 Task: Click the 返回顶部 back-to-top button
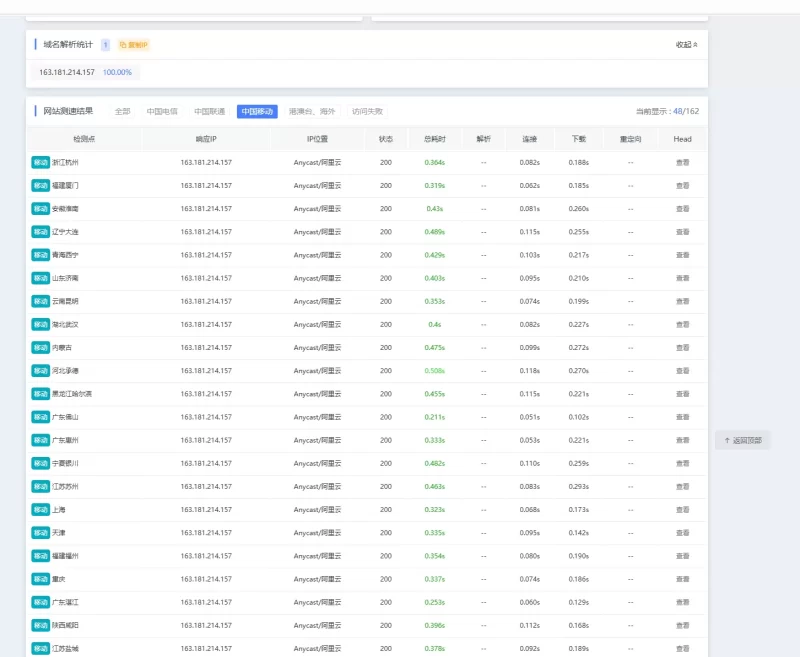point(743,440)
